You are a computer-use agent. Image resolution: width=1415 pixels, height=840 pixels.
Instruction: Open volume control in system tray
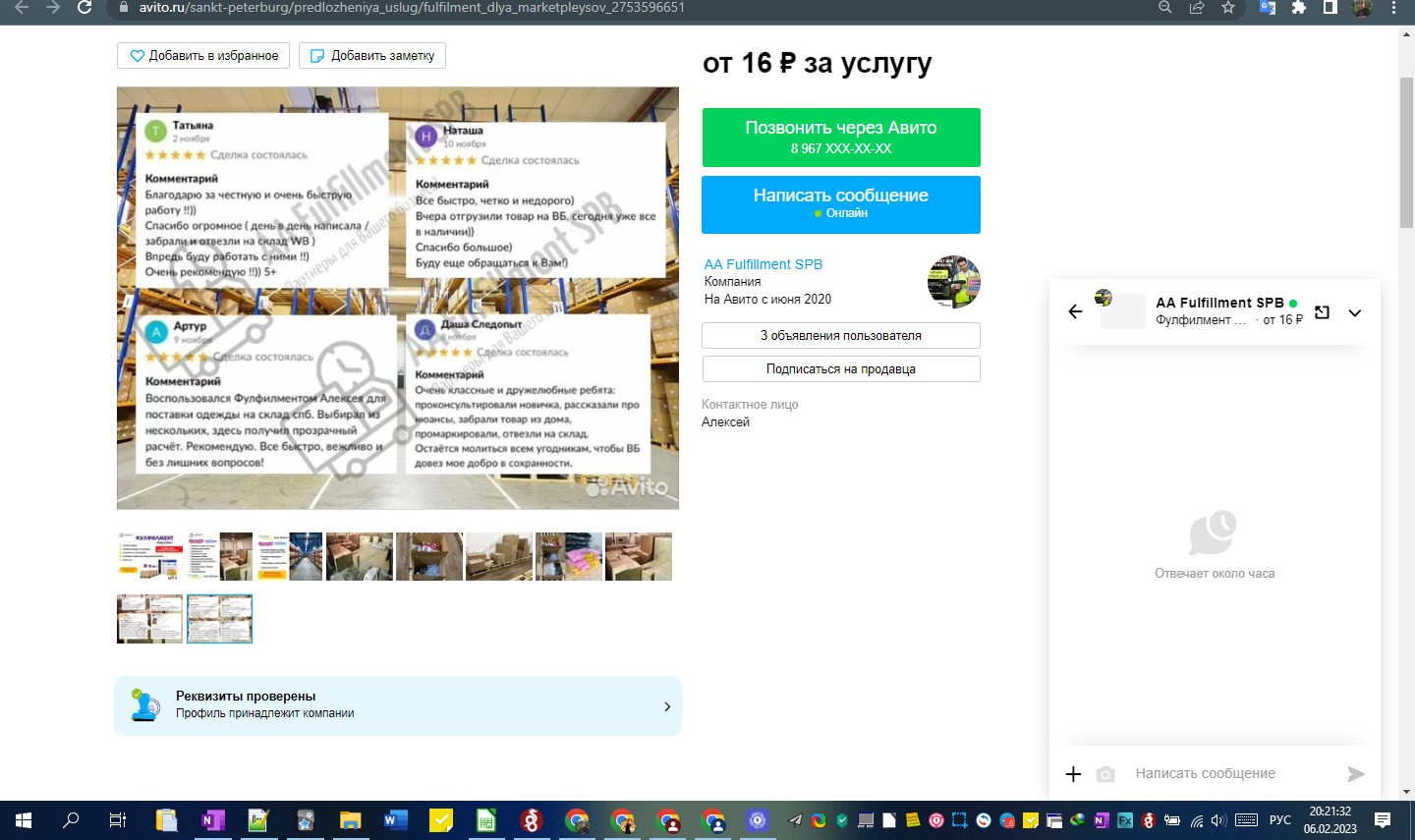coord(1219,820)
